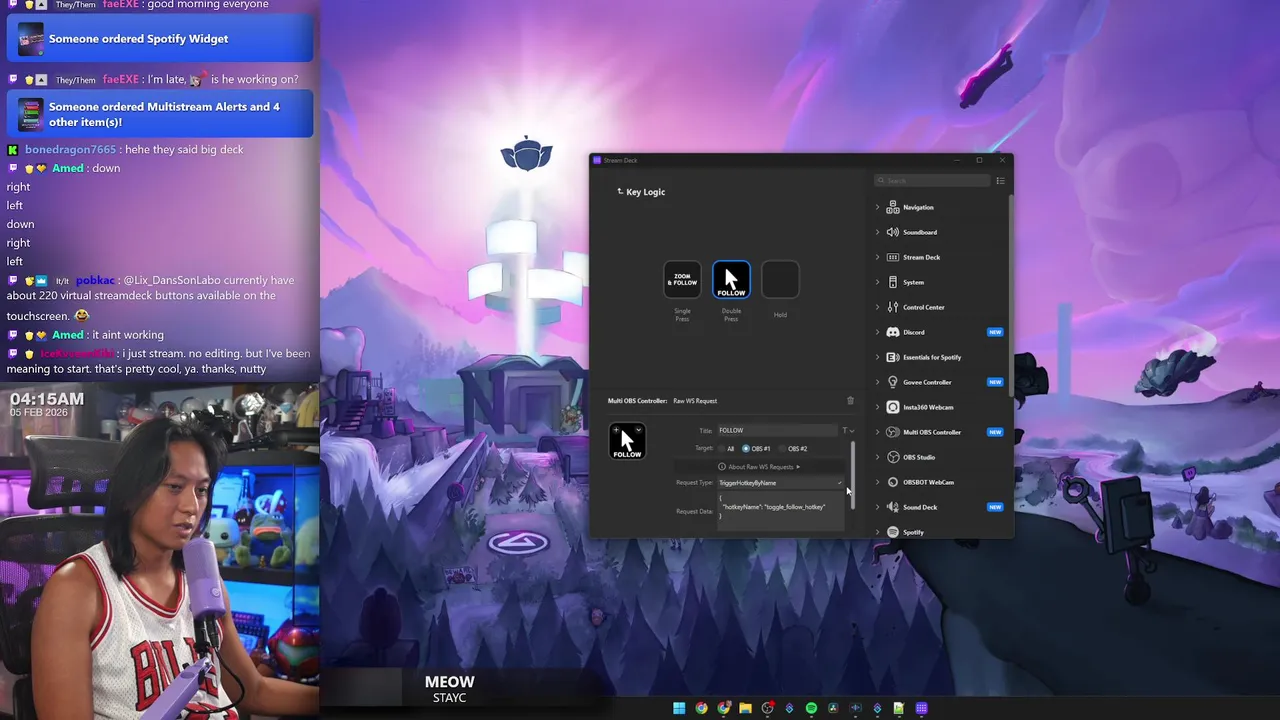Select the ZOOM & FOLLOW single press key

click(x=683, y=280)
